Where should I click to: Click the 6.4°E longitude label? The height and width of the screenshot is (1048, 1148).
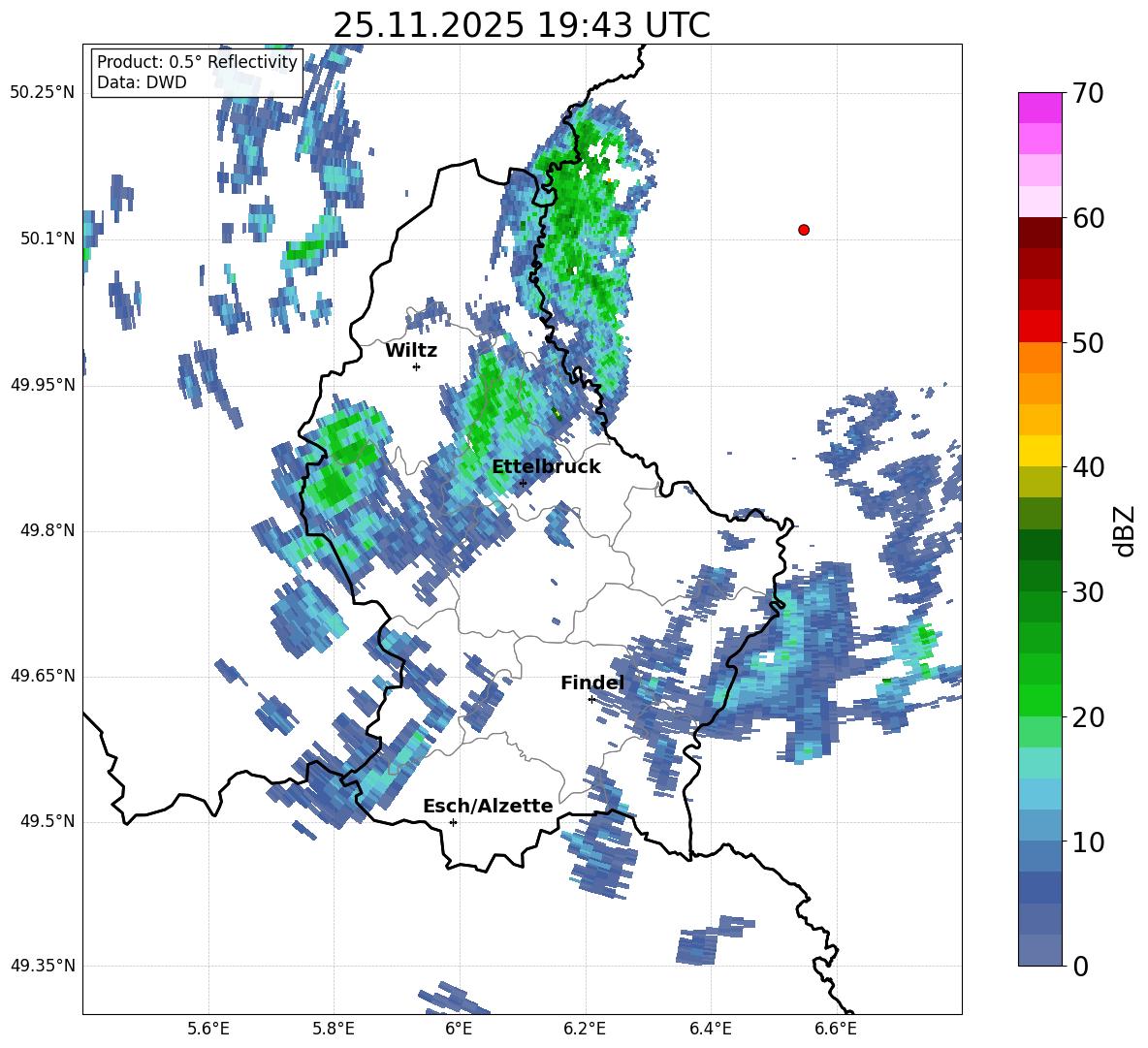[710, 1029]
